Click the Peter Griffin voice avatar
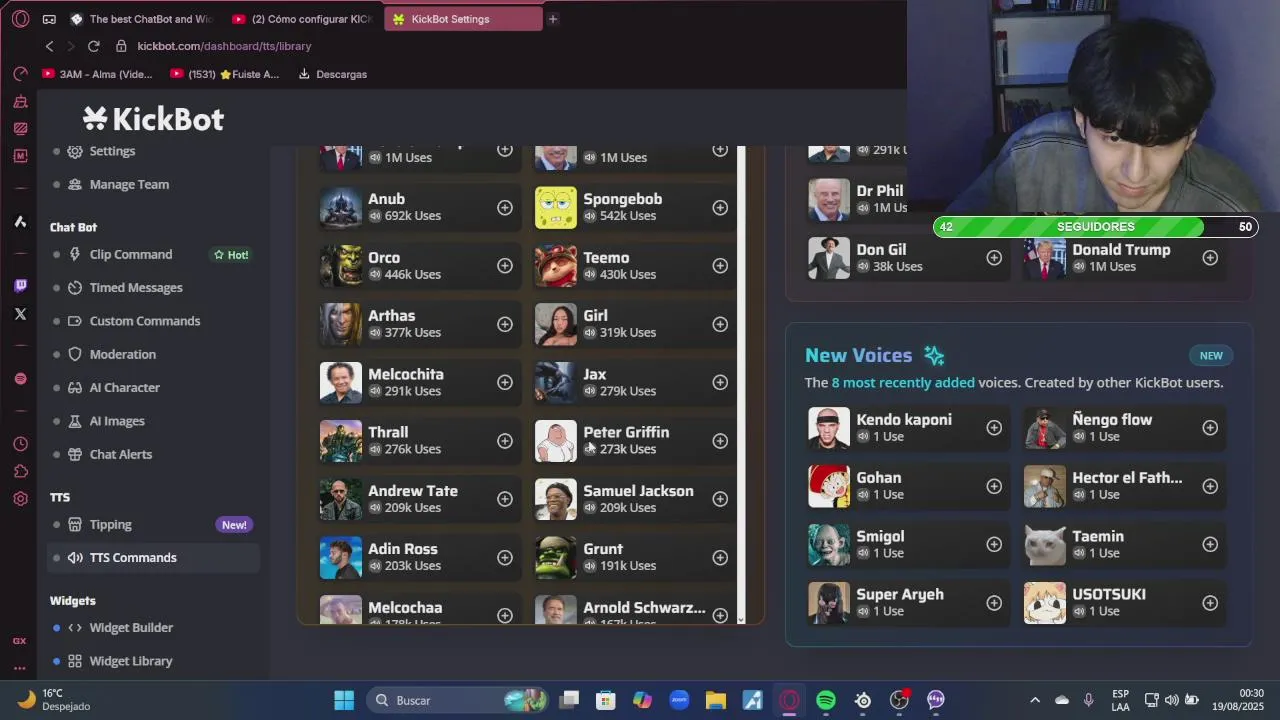The width and height of the screenshot is (1280, 720). click(x=555, y=440)
